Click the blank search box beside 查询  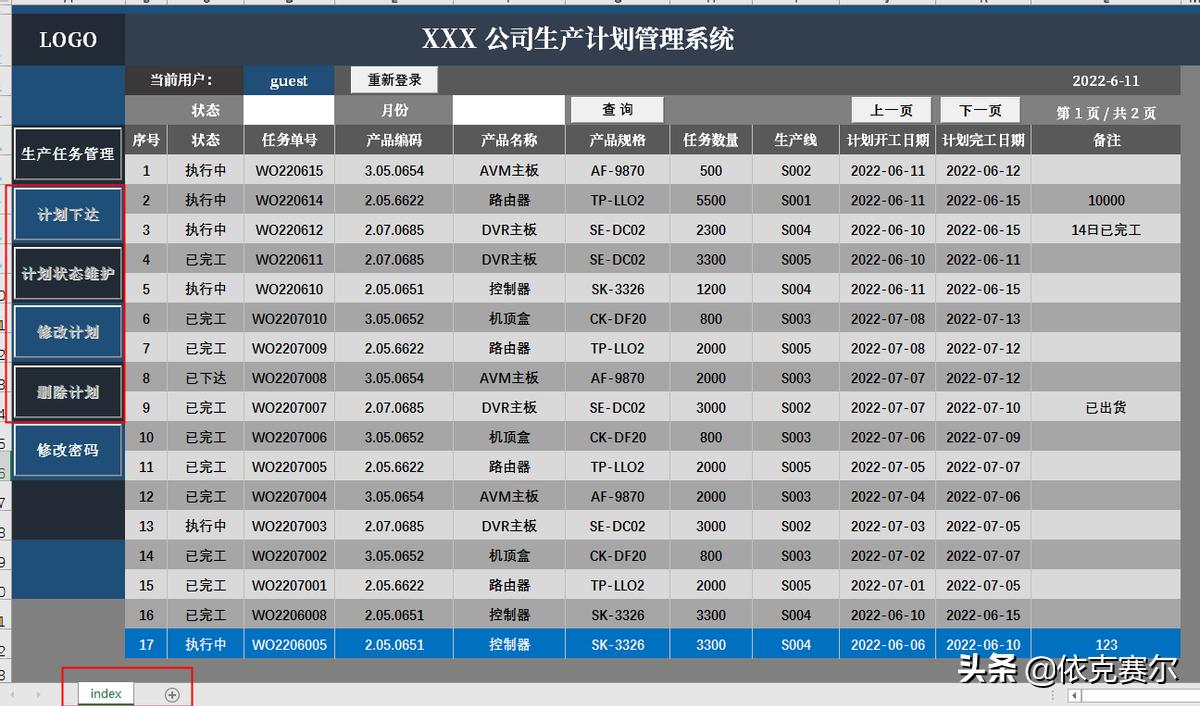coord(508,109)
